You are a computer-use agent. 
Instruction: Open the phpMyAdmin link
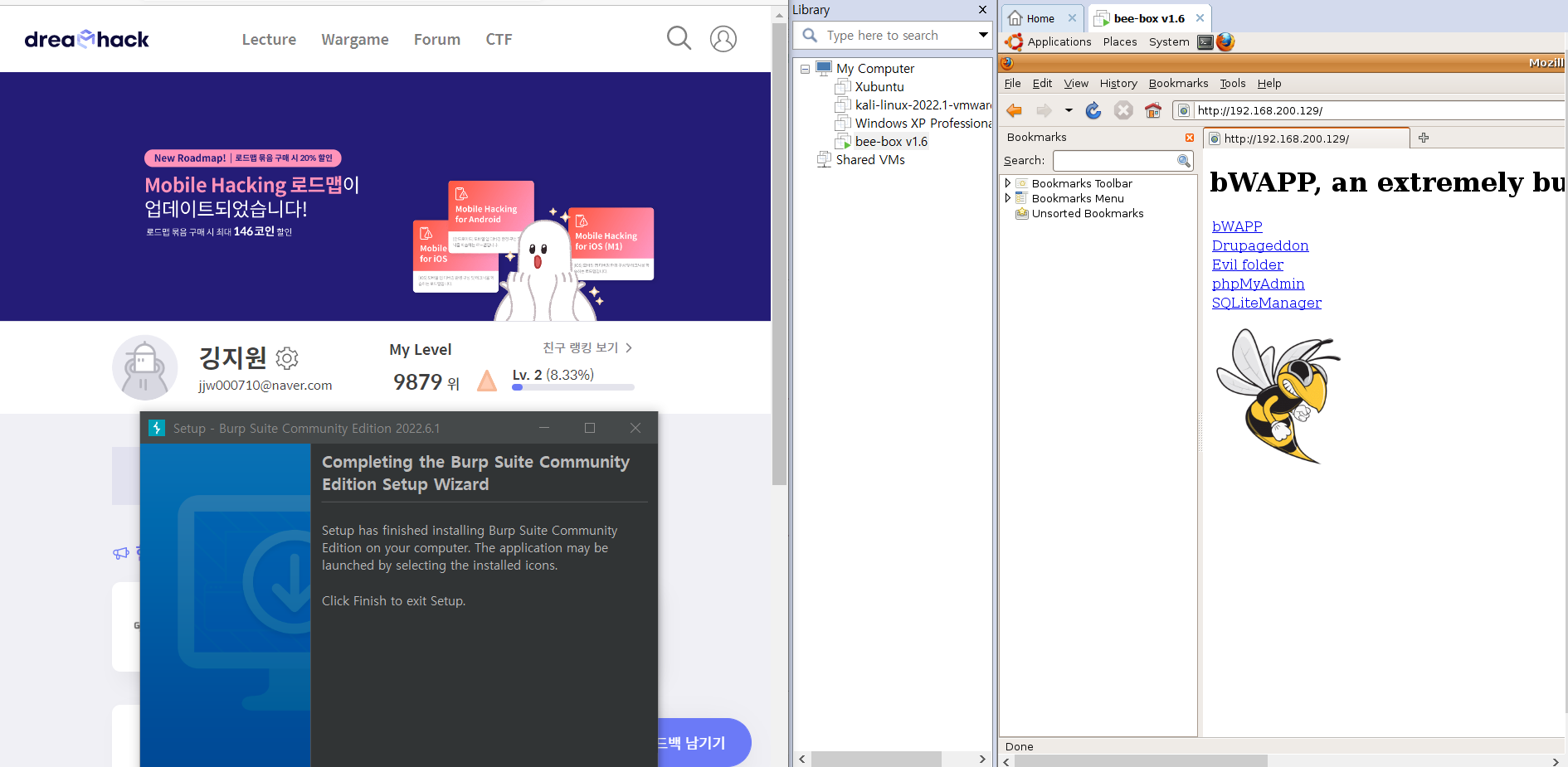pos(1258,284)
